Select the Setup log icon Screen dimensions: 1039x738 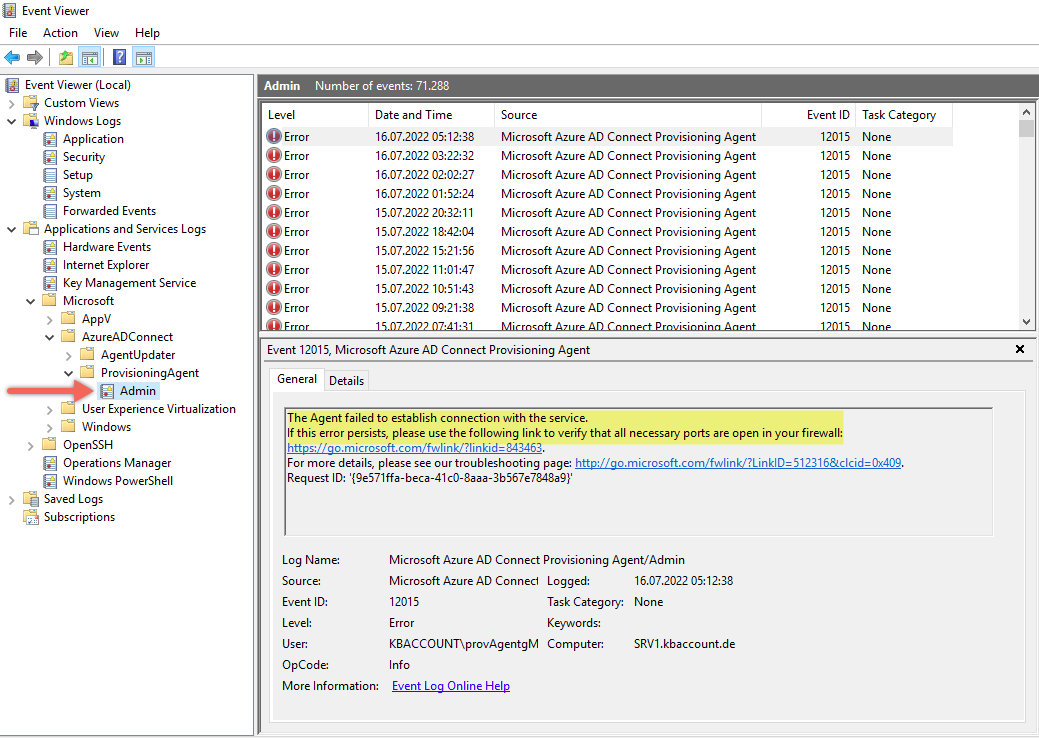click(x=50, y=175)
